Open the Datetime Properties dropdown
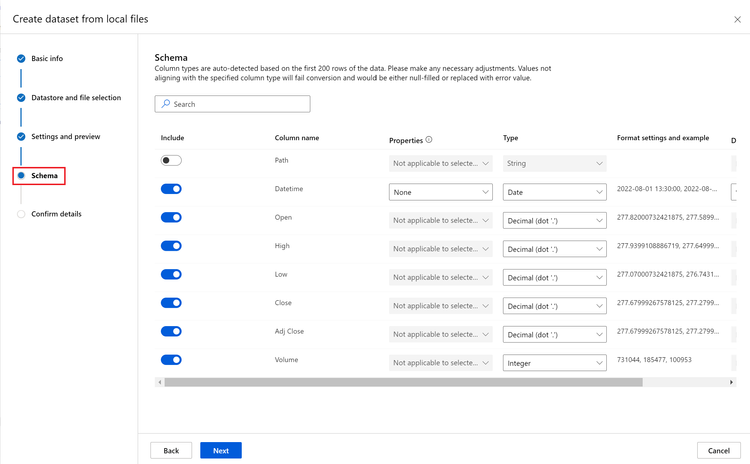 coord(440,192)
